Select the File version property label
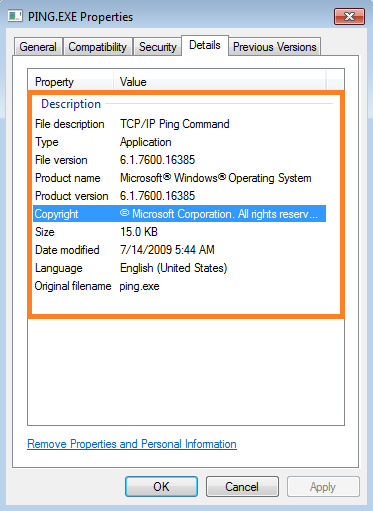This screenshot has height=511, width=373. pos(61,160)
